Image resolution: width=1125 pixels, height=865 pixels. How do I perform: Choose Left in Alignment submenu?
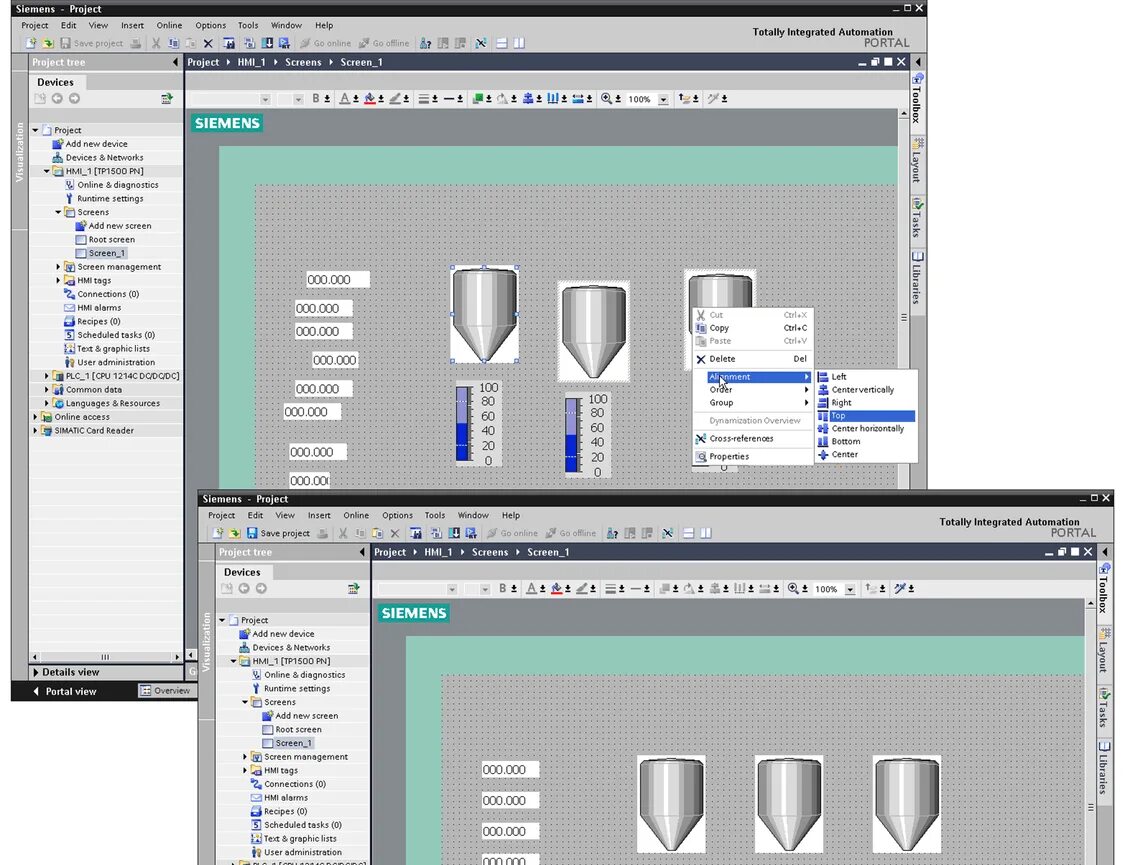click(865, 377)
